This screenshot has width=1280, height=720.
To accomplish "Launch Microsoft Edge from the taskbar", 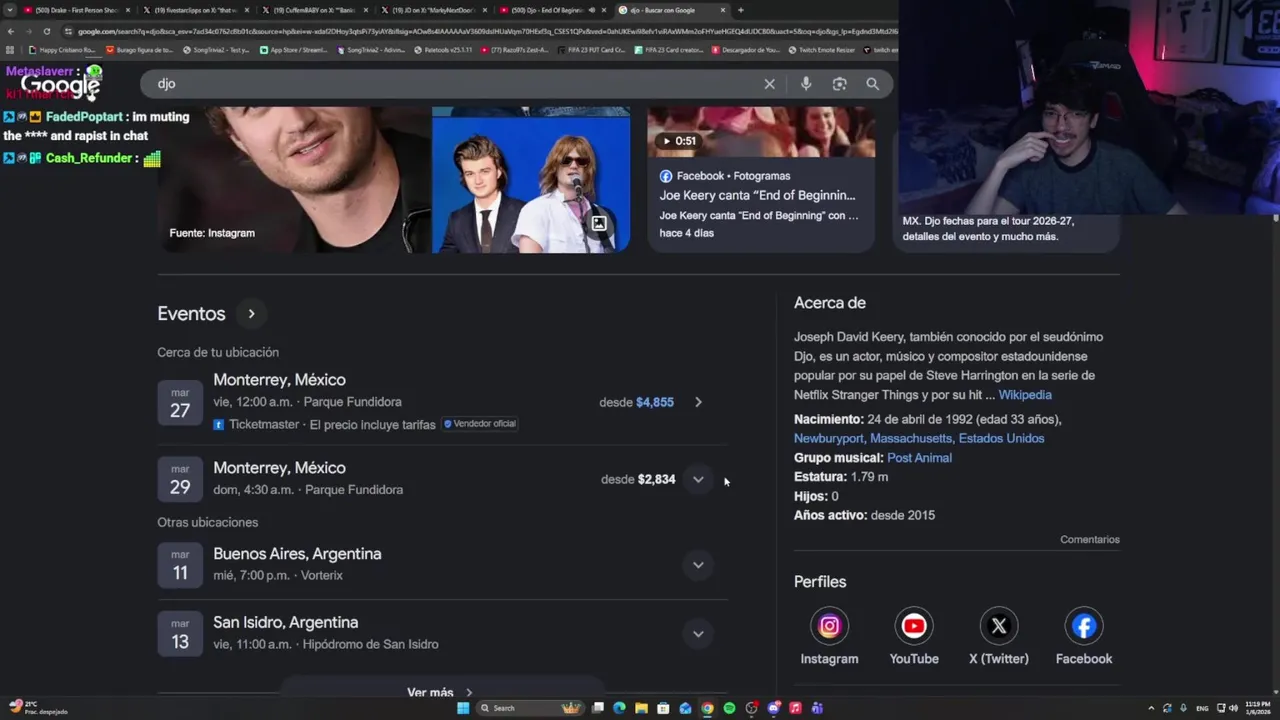I will pyautogui.click(x=619, y=708).
